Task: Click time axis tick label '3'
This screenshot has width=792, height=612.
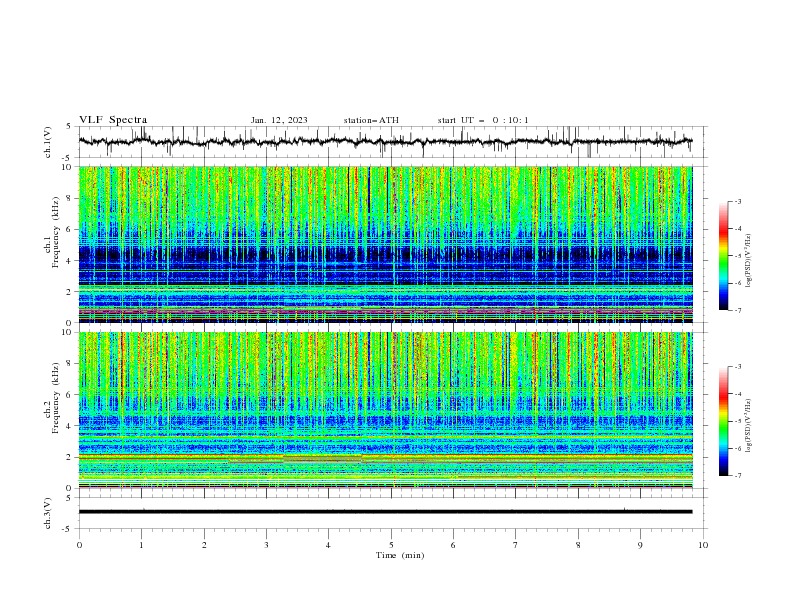Action: coord(266,545)
